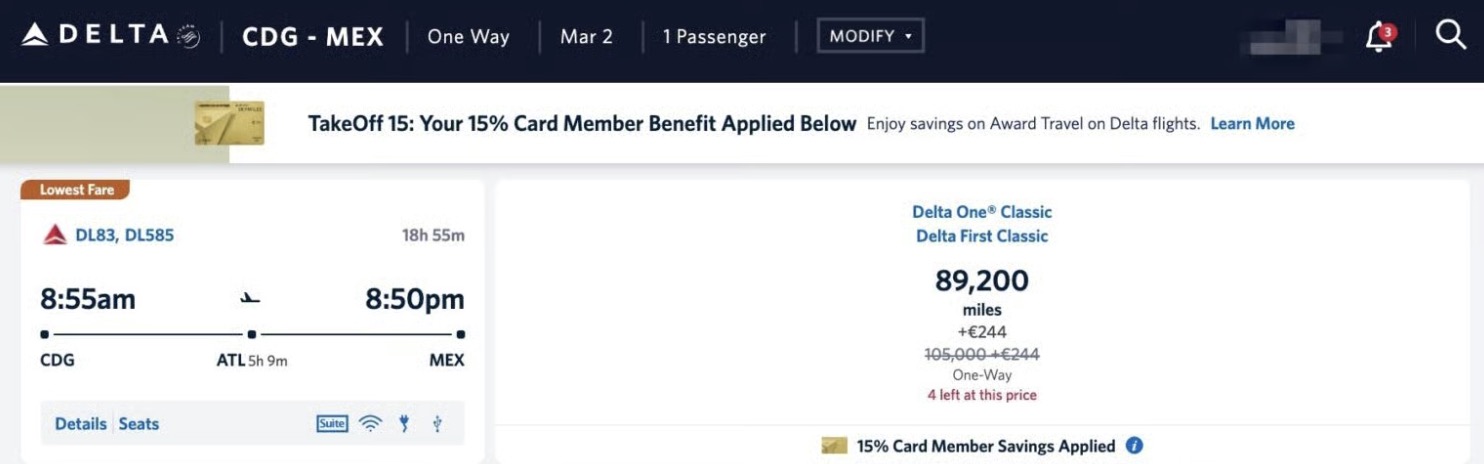The height and width of the screenshot is (464, 1484).
Task: Open the notifications bell icon
Action: coord(1379,37)
